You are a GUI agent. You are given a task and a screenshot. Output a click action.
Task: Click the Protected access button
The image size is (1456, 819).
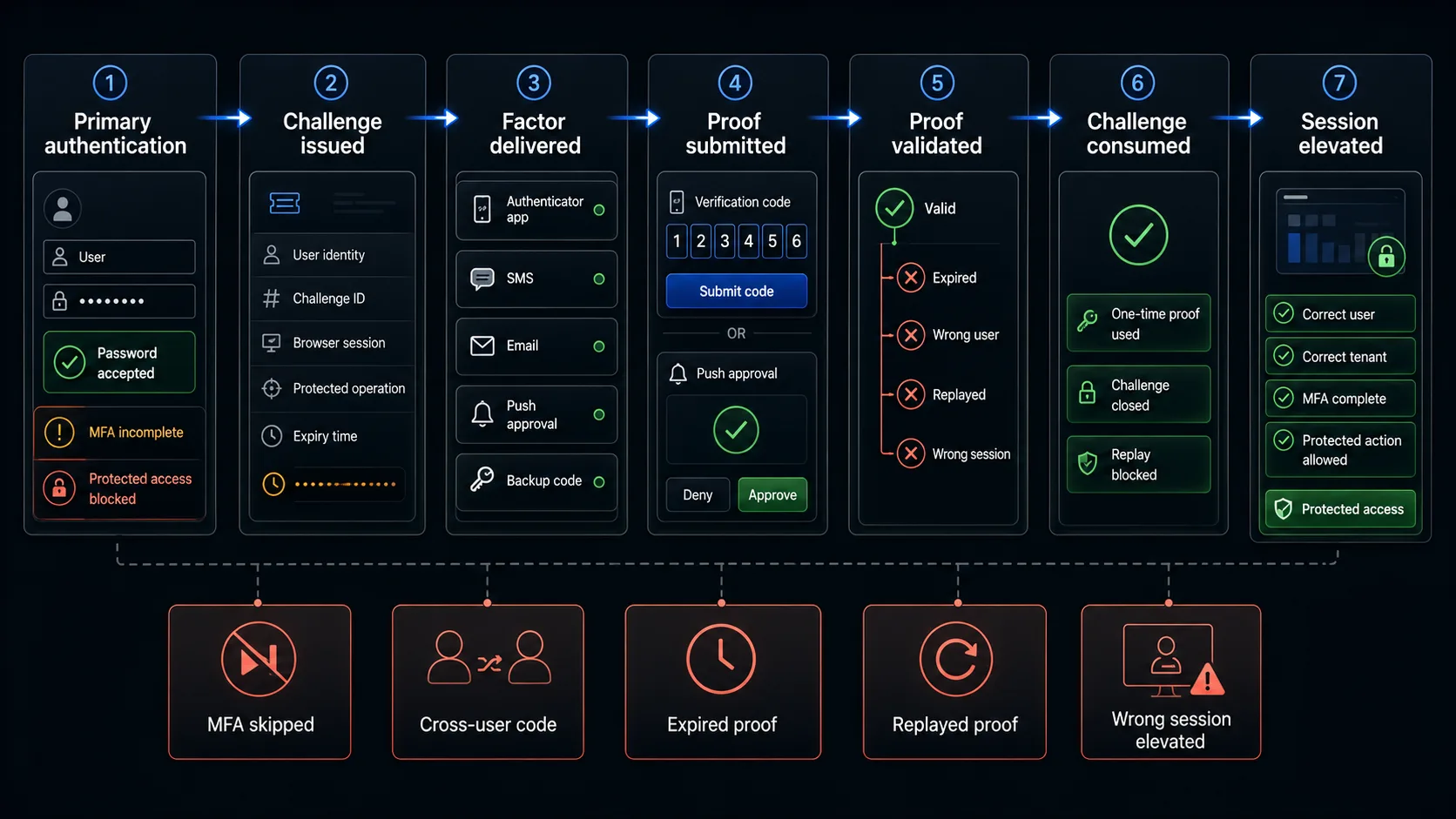pos(1340,509)
